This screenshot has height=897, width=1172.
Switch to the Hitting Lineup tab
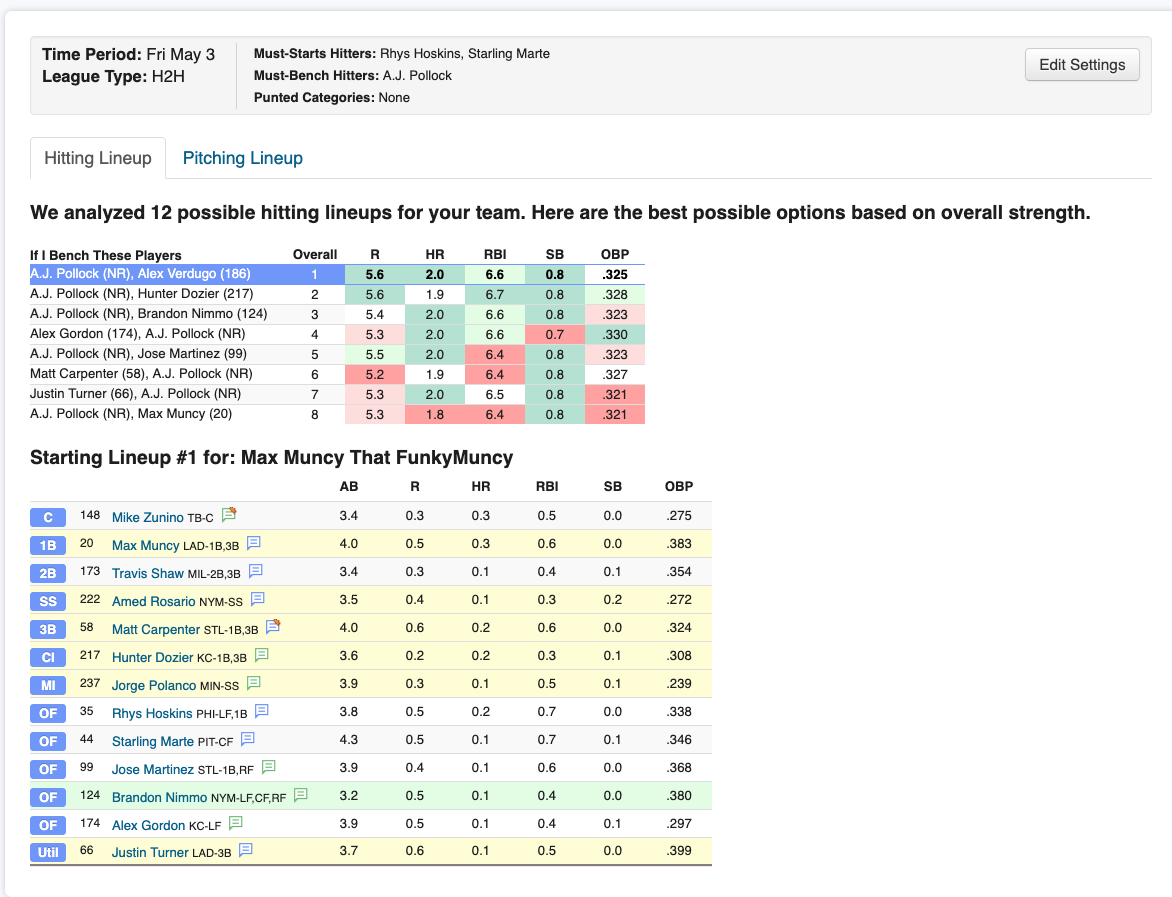(x=98, y=158)
